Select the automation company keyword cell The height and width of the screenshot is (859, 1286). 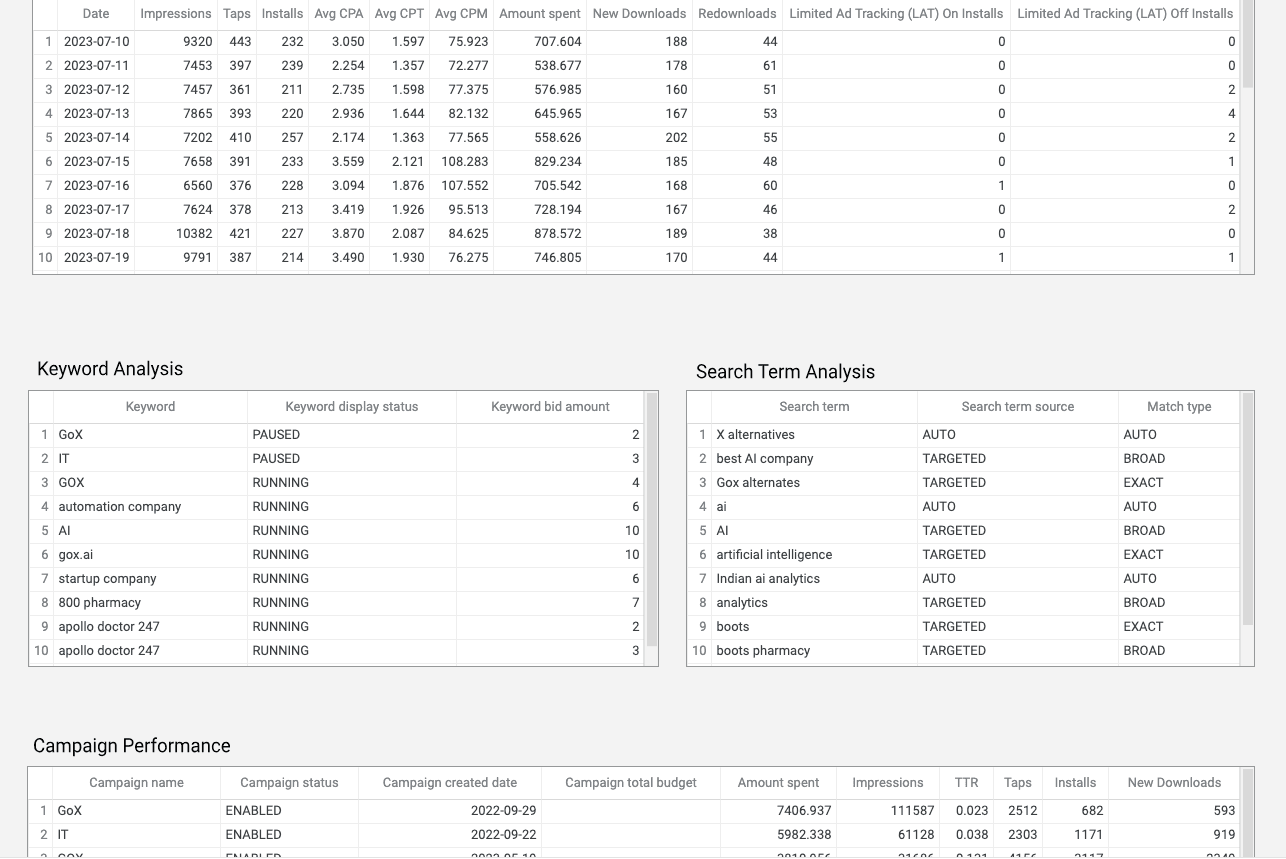pyautogui.click(x=150, y=507)
